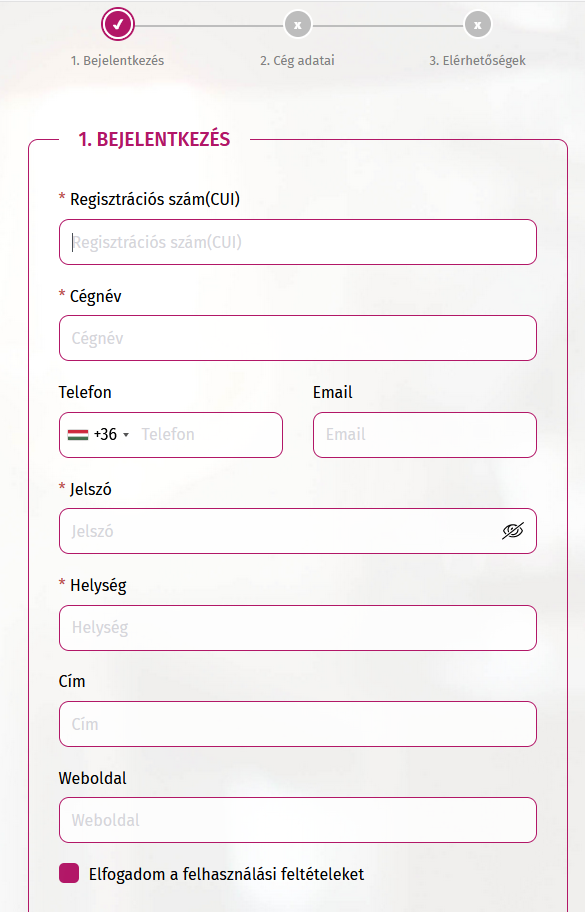Toggle password visibility eye icon

click(512, 530)
